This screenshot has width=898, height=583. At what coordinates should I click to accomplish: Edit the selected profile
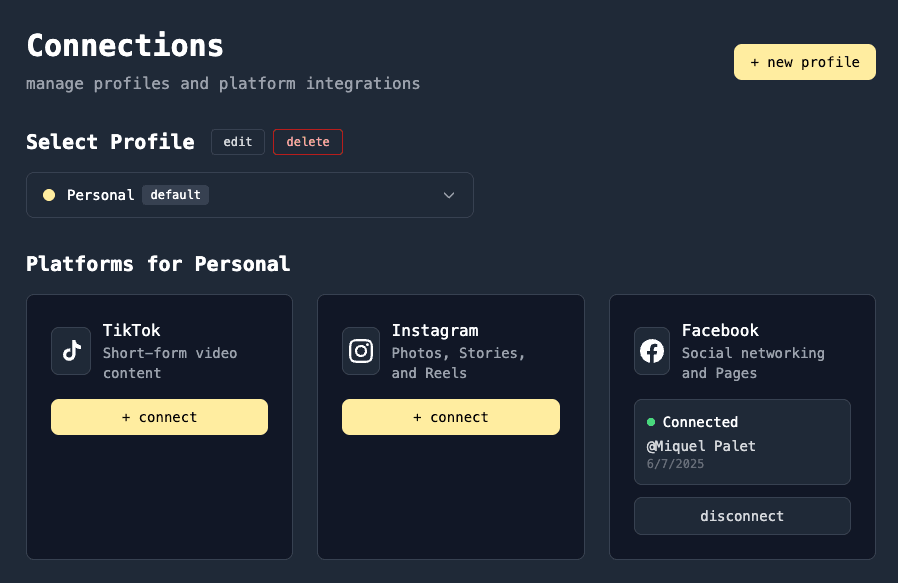tap(237, 141)
